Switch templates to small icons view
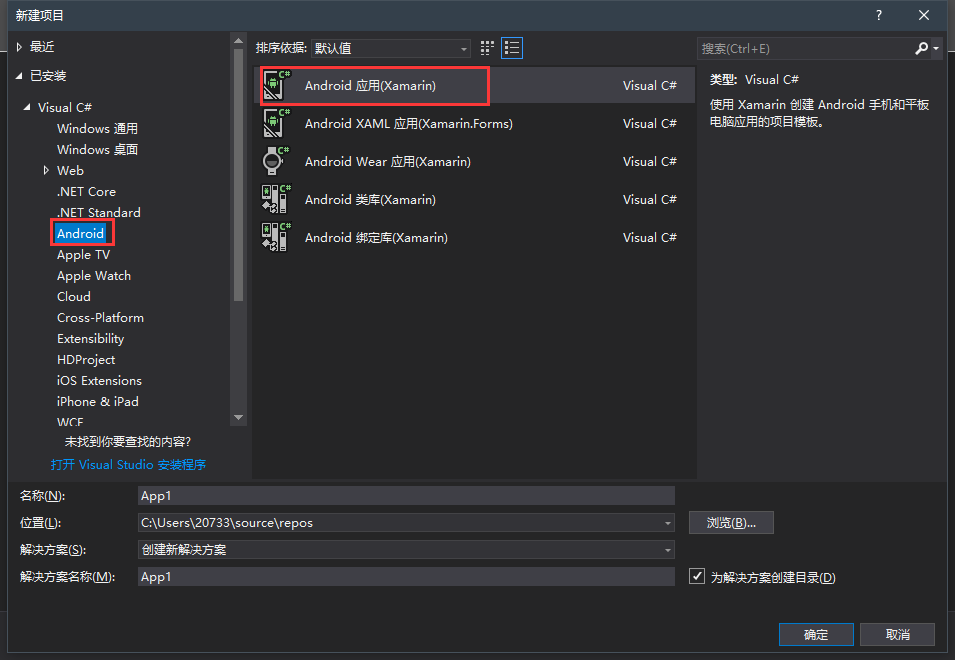955x660 pixels. (487, 48)
